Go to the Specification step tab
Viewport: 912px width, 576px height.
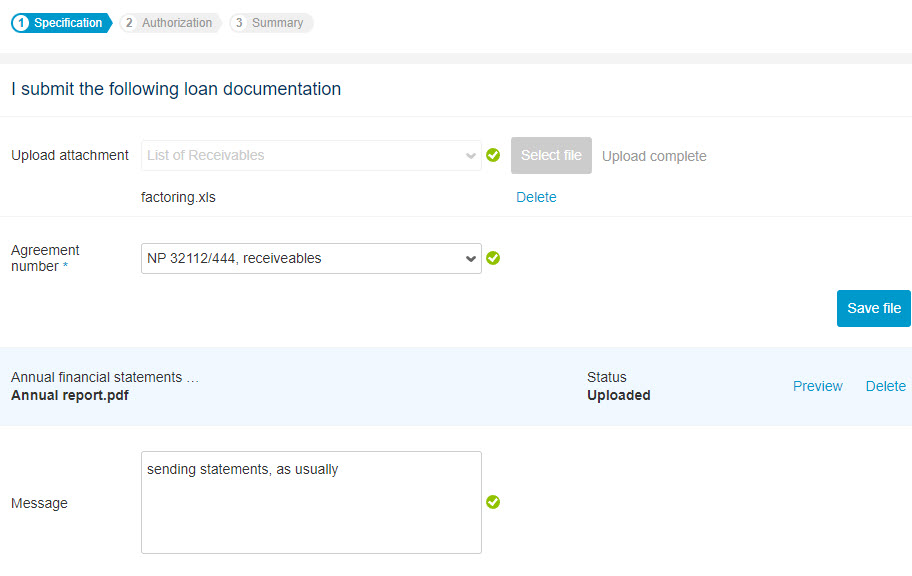tap(61, 23)
